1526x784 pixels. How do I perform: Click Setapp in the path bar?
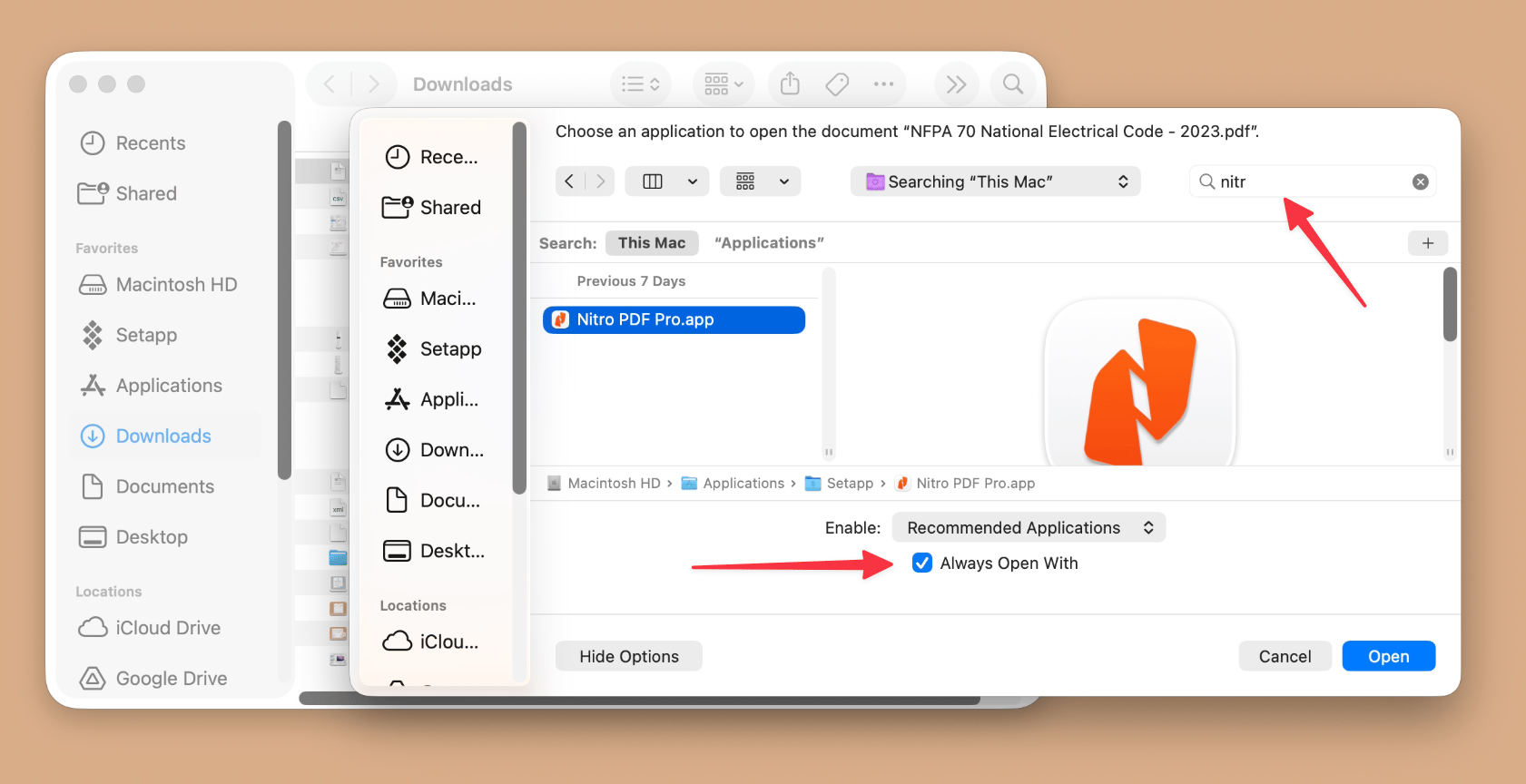pyautogui.click(x=839, y=483)
